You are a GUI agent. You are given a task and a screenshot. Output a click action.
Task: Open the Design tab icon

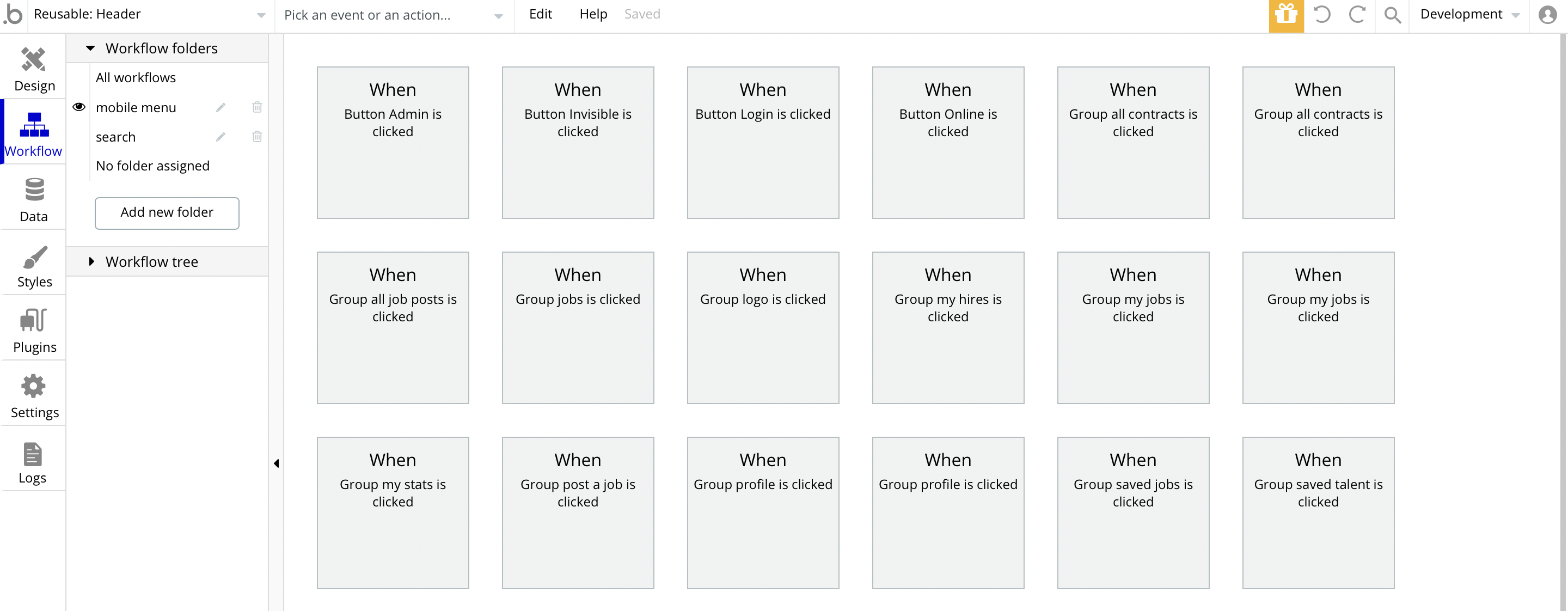click(33, 60)
